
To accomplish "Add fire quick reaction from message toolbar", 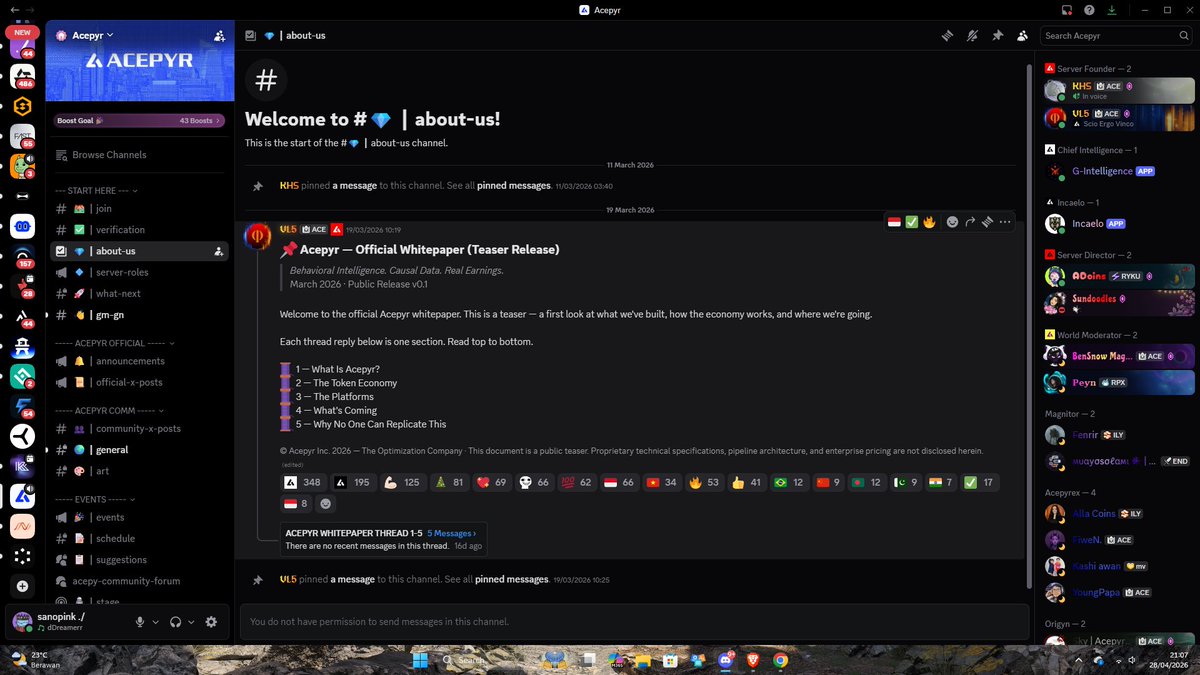I will click(929, 222).
